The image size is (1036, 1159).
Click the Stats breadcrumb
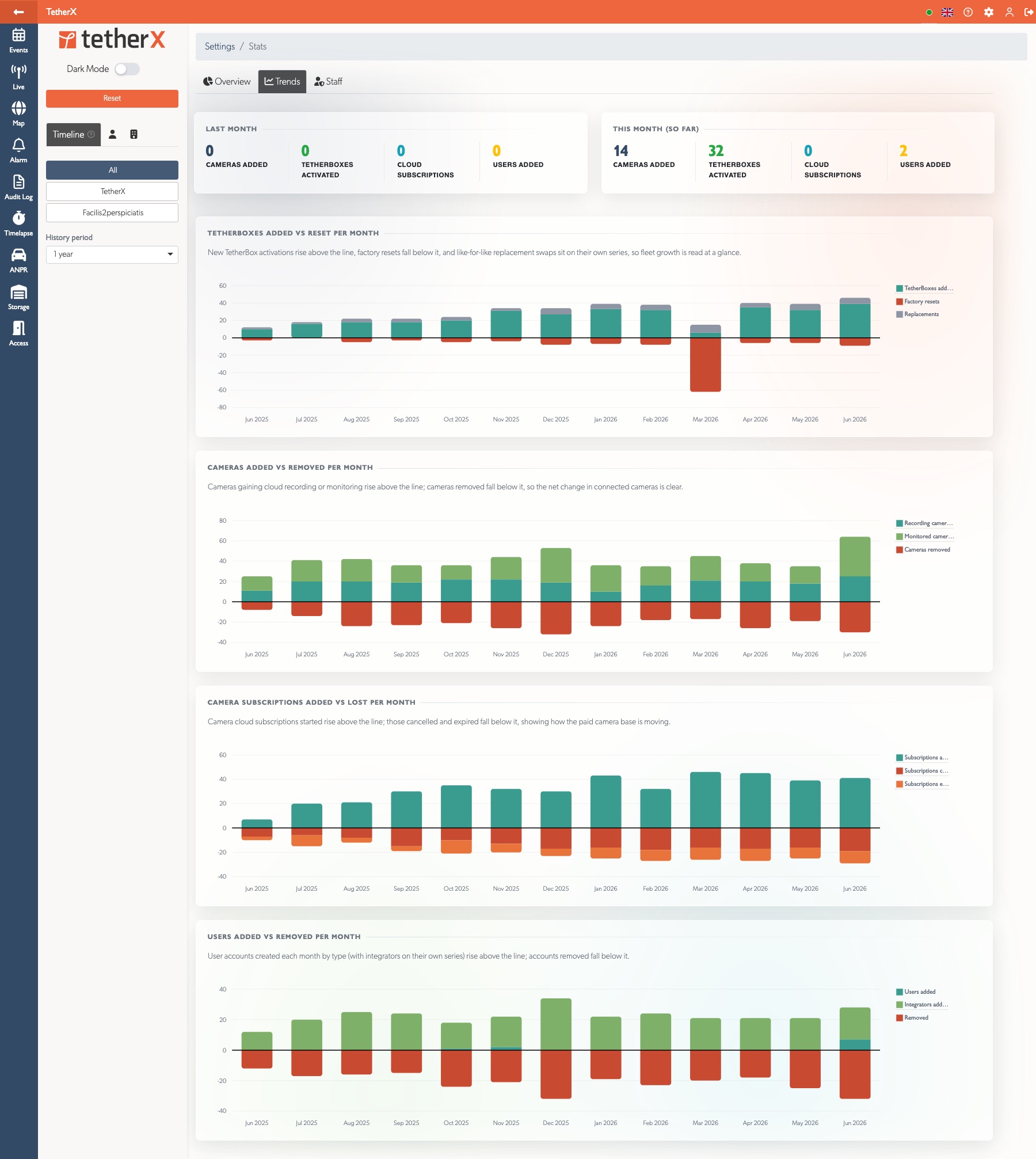(x=257, y=47)
